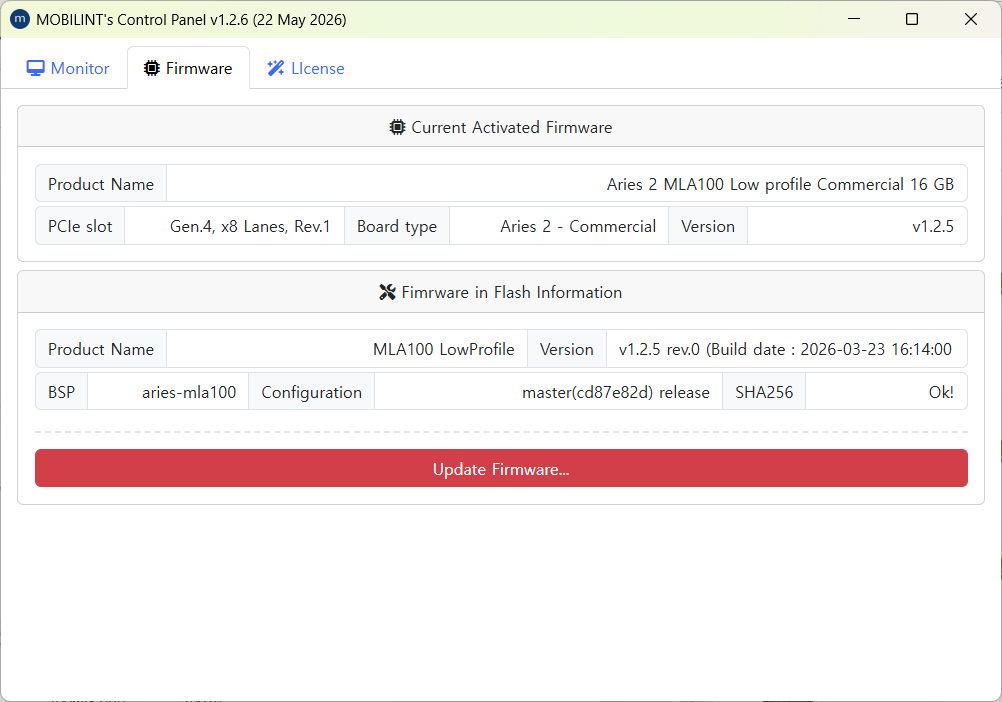Image resolution: width=1002 pixels, height=702 pixels.
Task: Click 'Aries 2 MLA100 Low profile Commercial 16 GB'
Action: [x=780, y=185]
